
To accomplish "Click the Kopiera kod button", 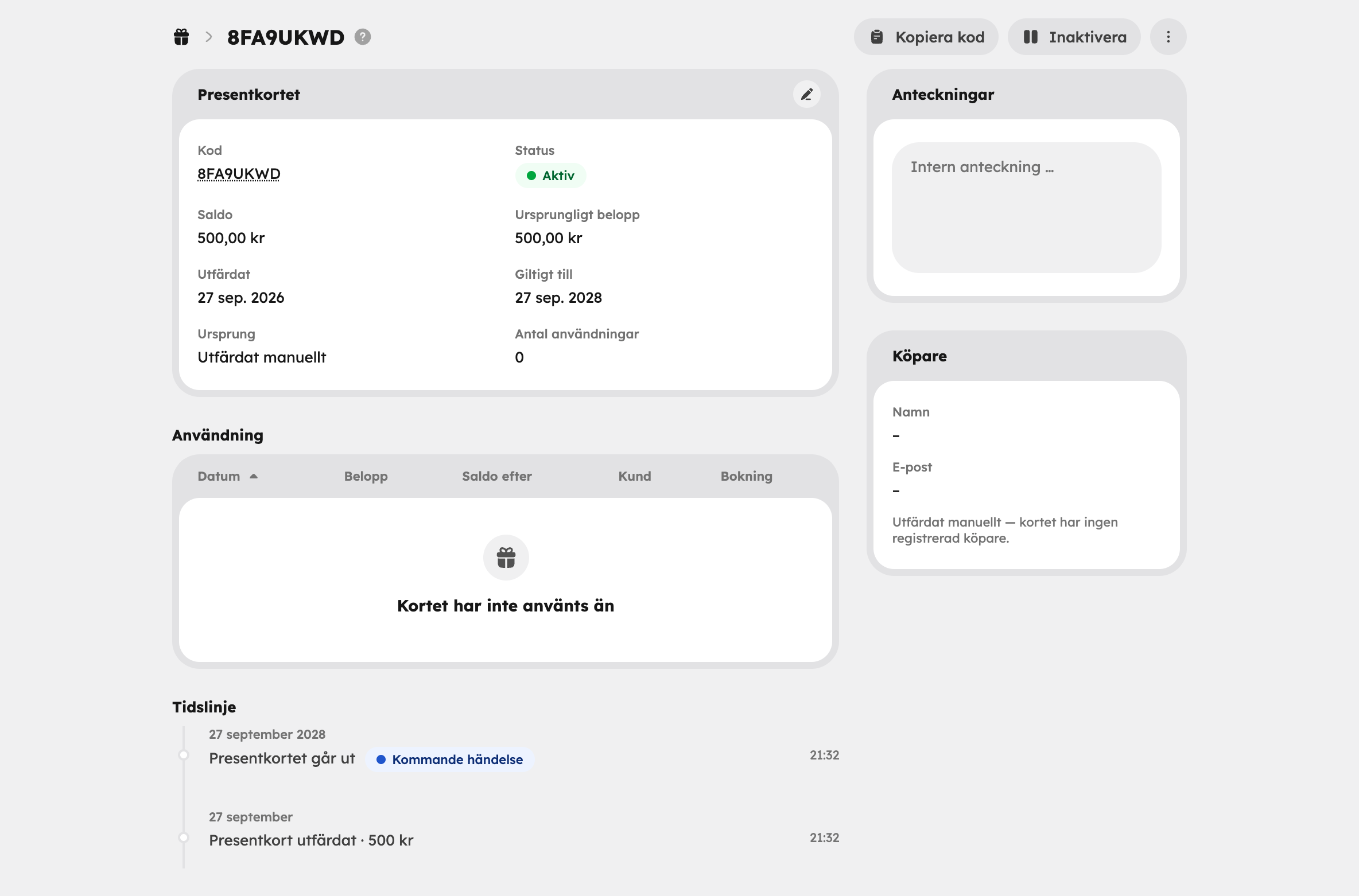I will (926, 37).
